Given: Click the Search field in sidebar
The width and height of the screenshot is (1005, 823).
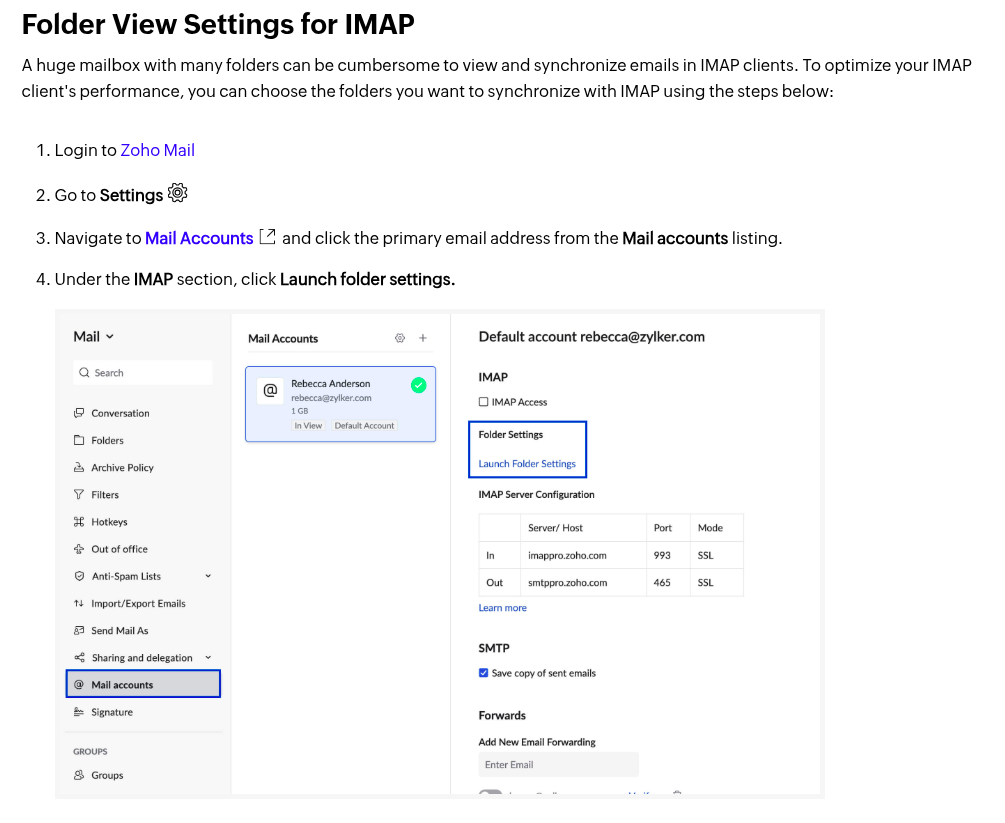Looking at the screenshot, I should 143,372.
